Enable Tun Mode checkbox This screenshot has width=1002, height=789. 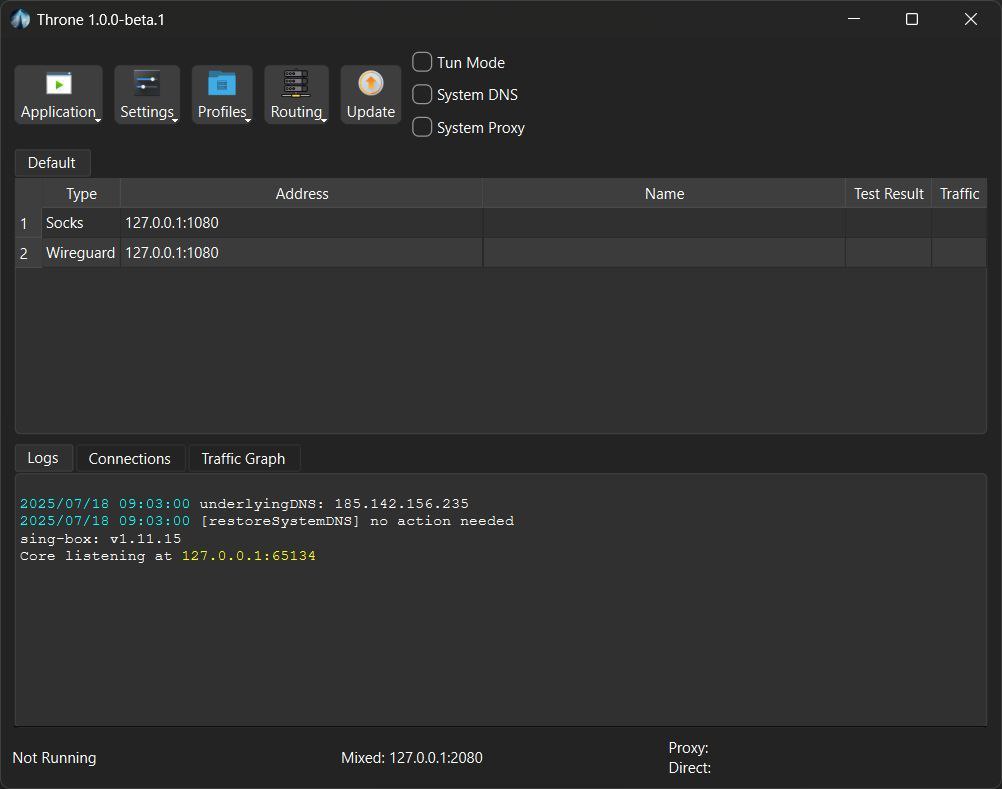tap(423, 62)
